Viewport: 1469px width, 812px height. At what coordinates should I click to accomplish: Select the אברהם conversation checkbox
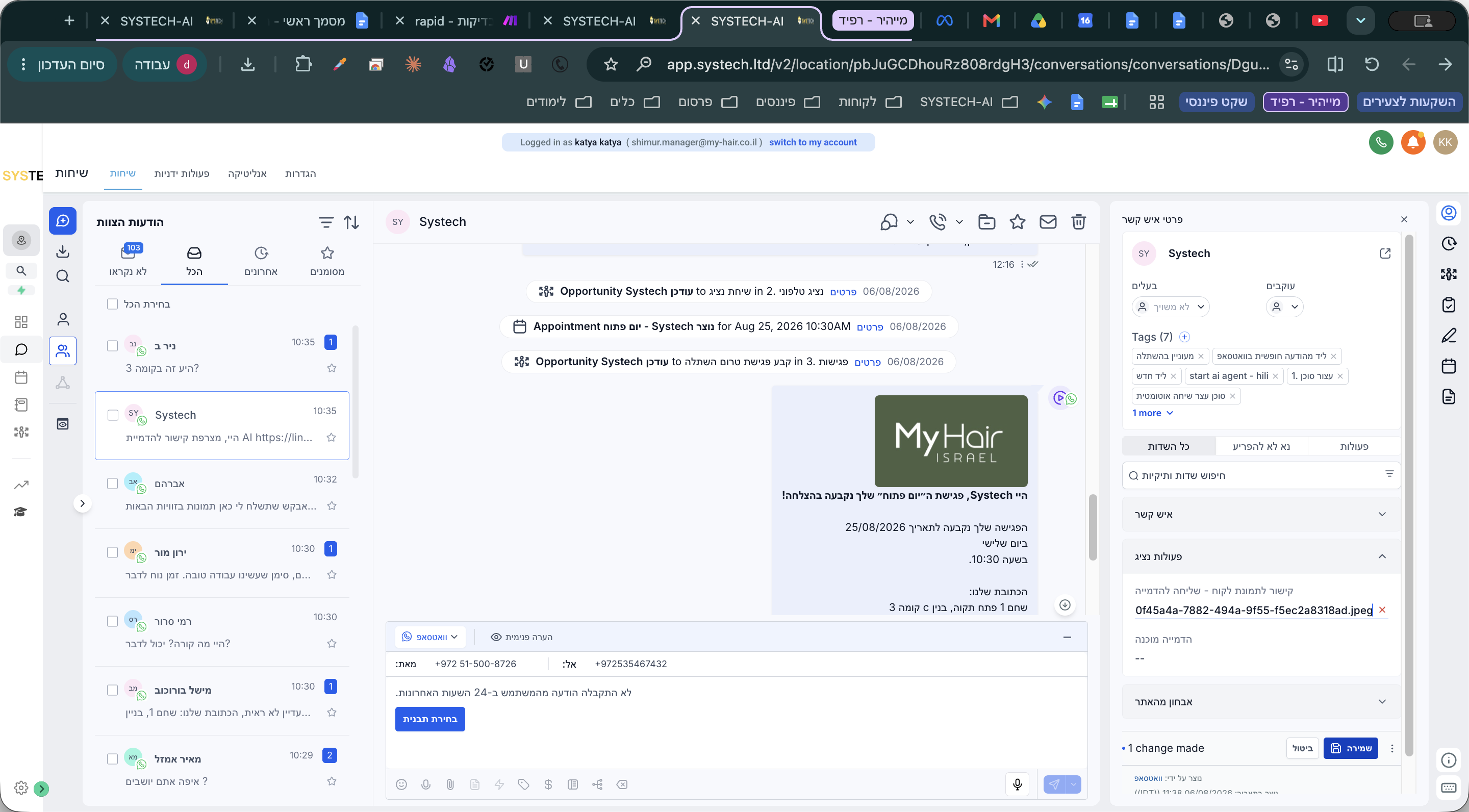(112, 484)
